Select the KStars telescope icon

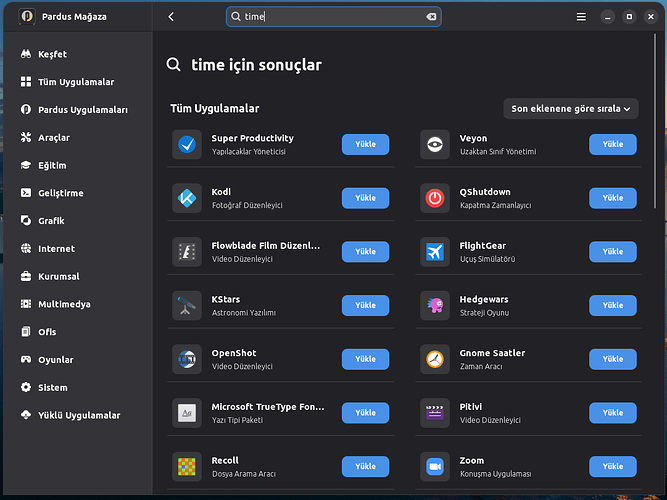[x=186, y=305]
